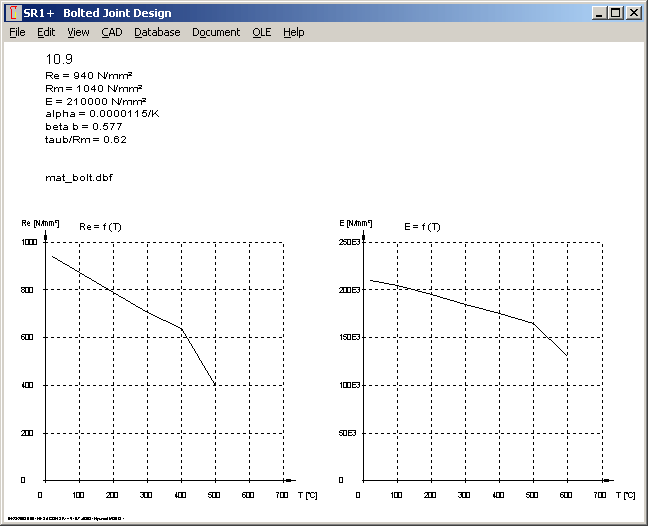
Task: Open the View menu
Action: coord(78,32)
